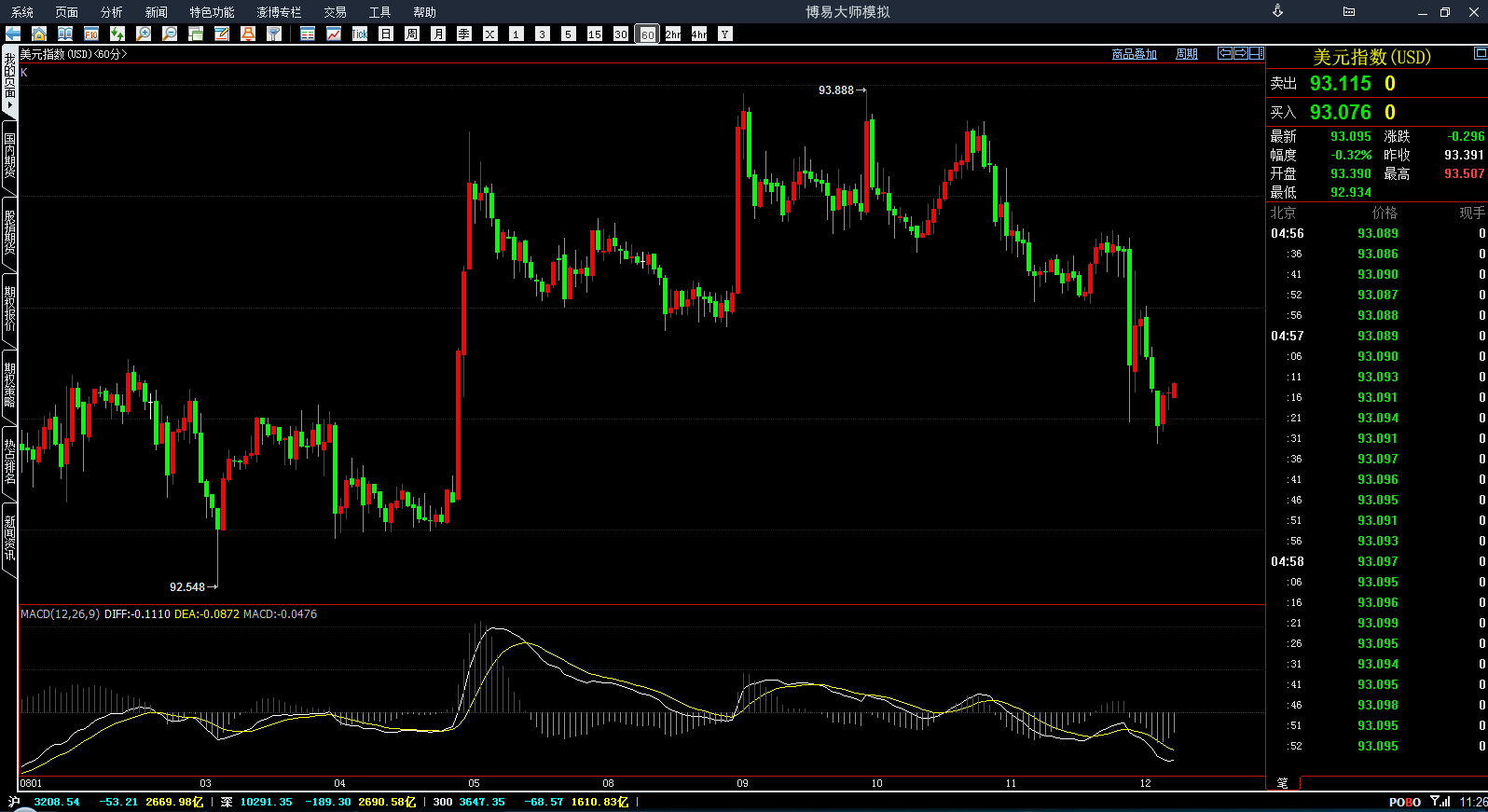Image resolution: width=1488 pixels, height=812 pixels.
Task: Click the 商品叠加 link
Action: [1134, 54]
